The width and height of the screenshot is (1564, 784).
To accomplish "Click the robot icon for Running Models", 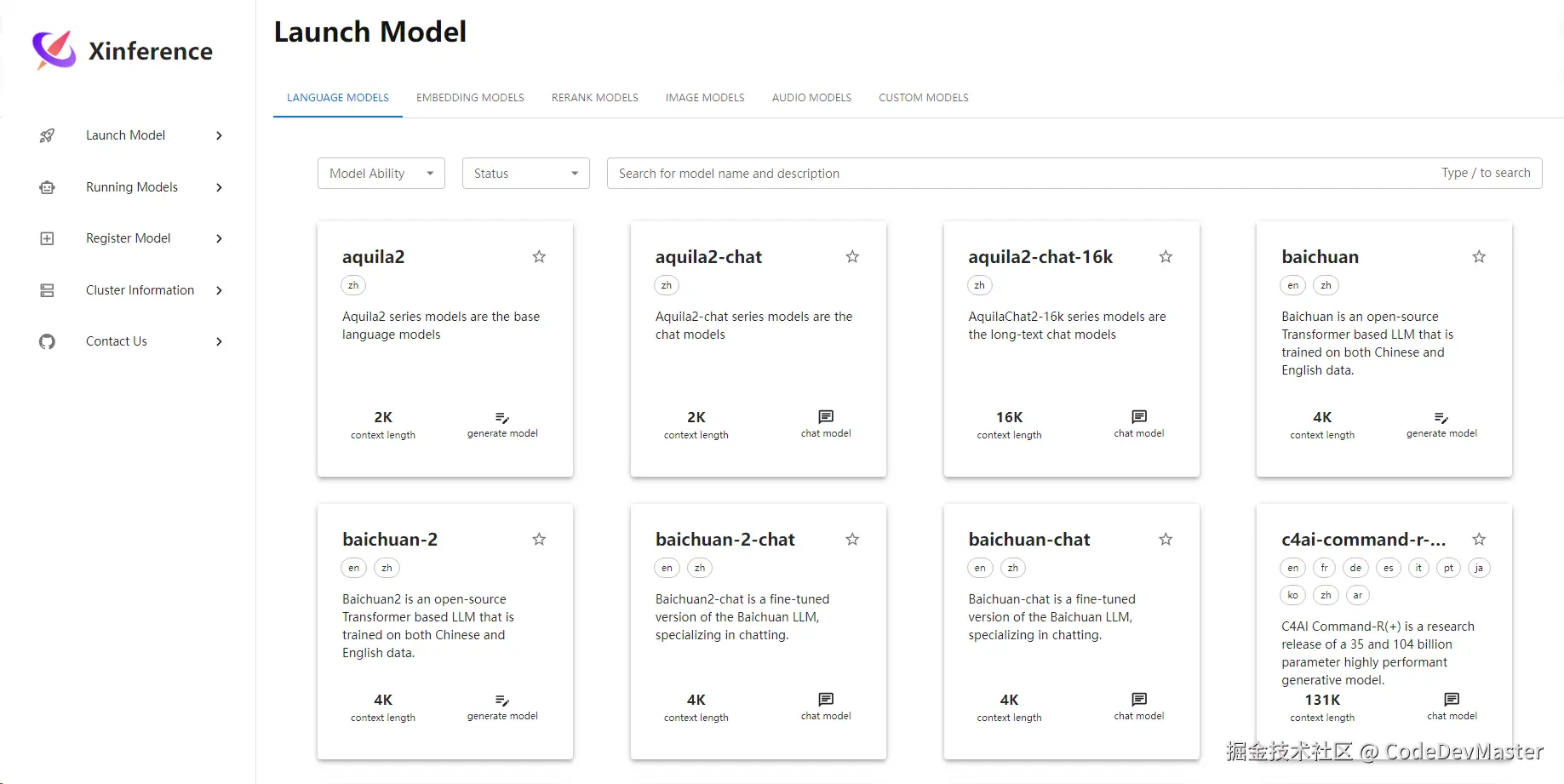I will point(48,187).
